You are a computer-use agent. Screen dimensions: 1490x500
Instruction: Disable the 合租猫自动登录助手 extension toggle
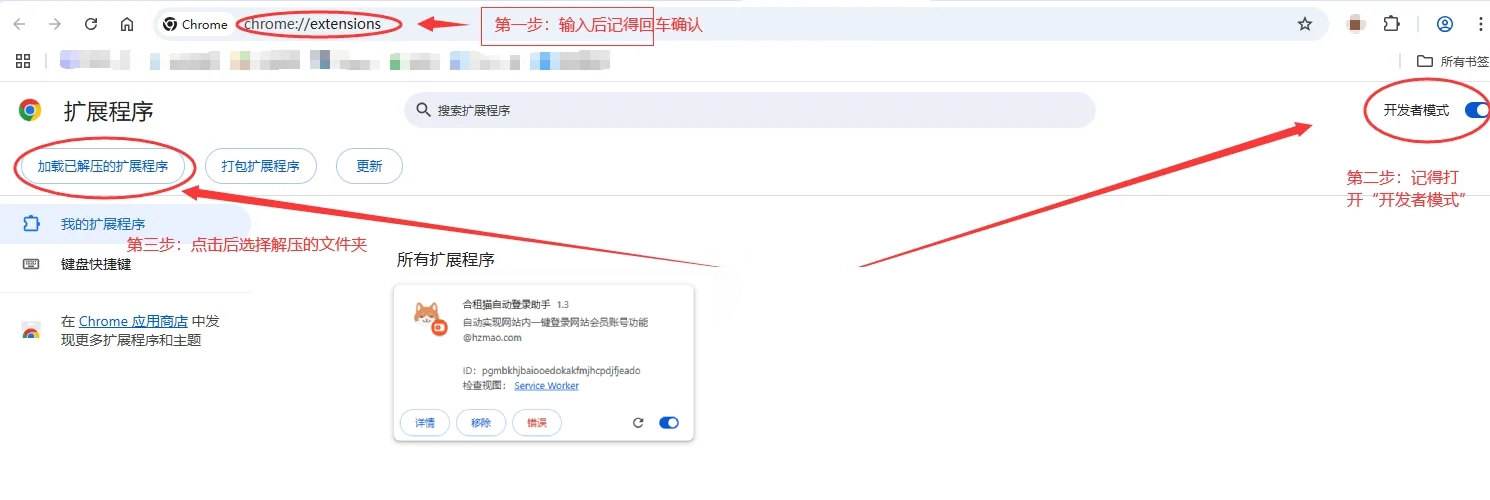[669, 423]
